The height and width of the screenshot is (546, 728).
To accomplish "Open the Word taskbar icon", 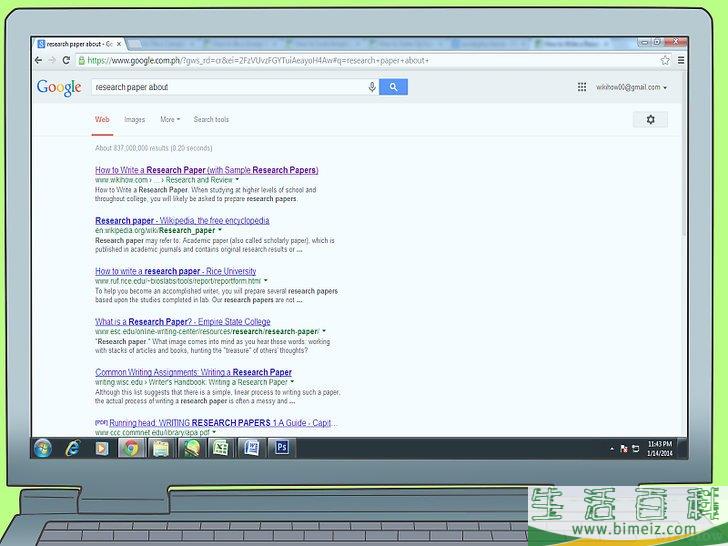I will 251,448.
